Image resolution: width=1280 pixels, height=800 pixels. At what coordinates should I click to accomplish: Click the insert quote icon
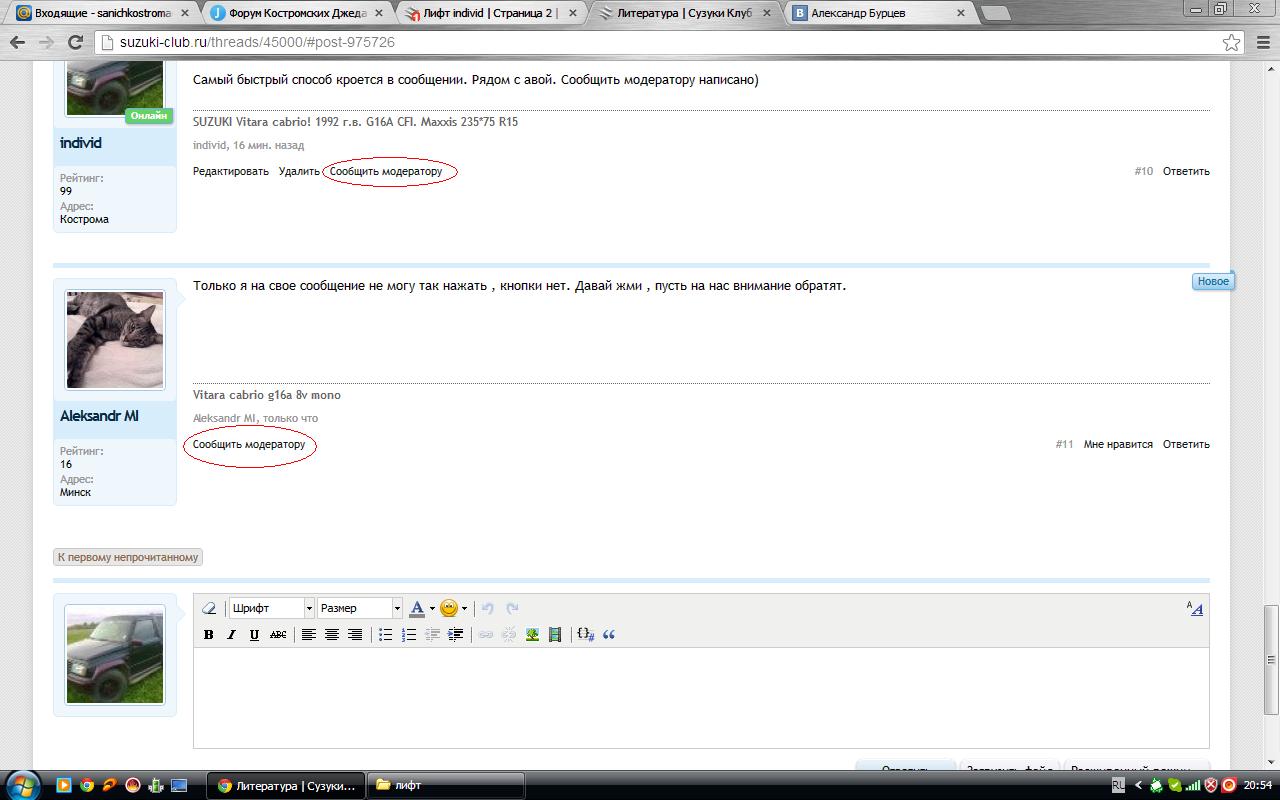click(609, 634)
